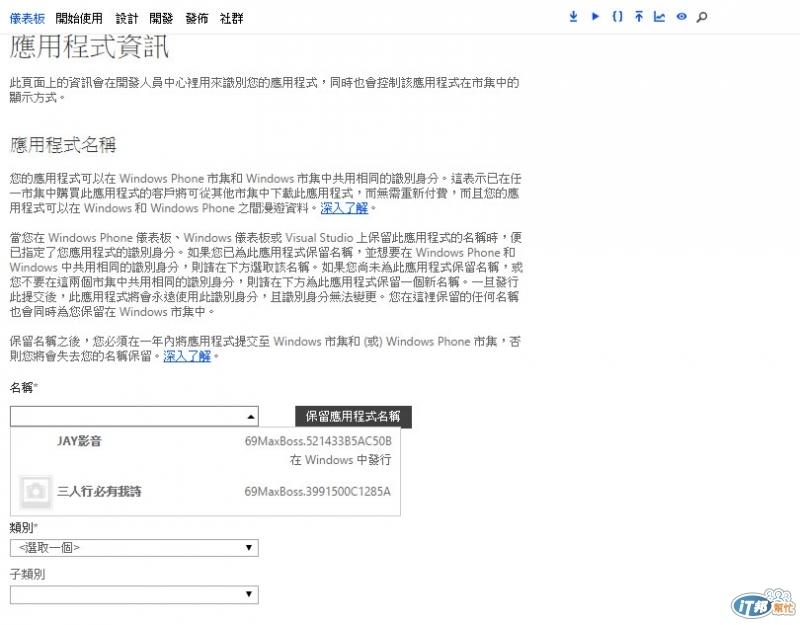Click the 在 Windows 中發行 status text
Viewport: 800px width, 625px height.
click(340, 460)
